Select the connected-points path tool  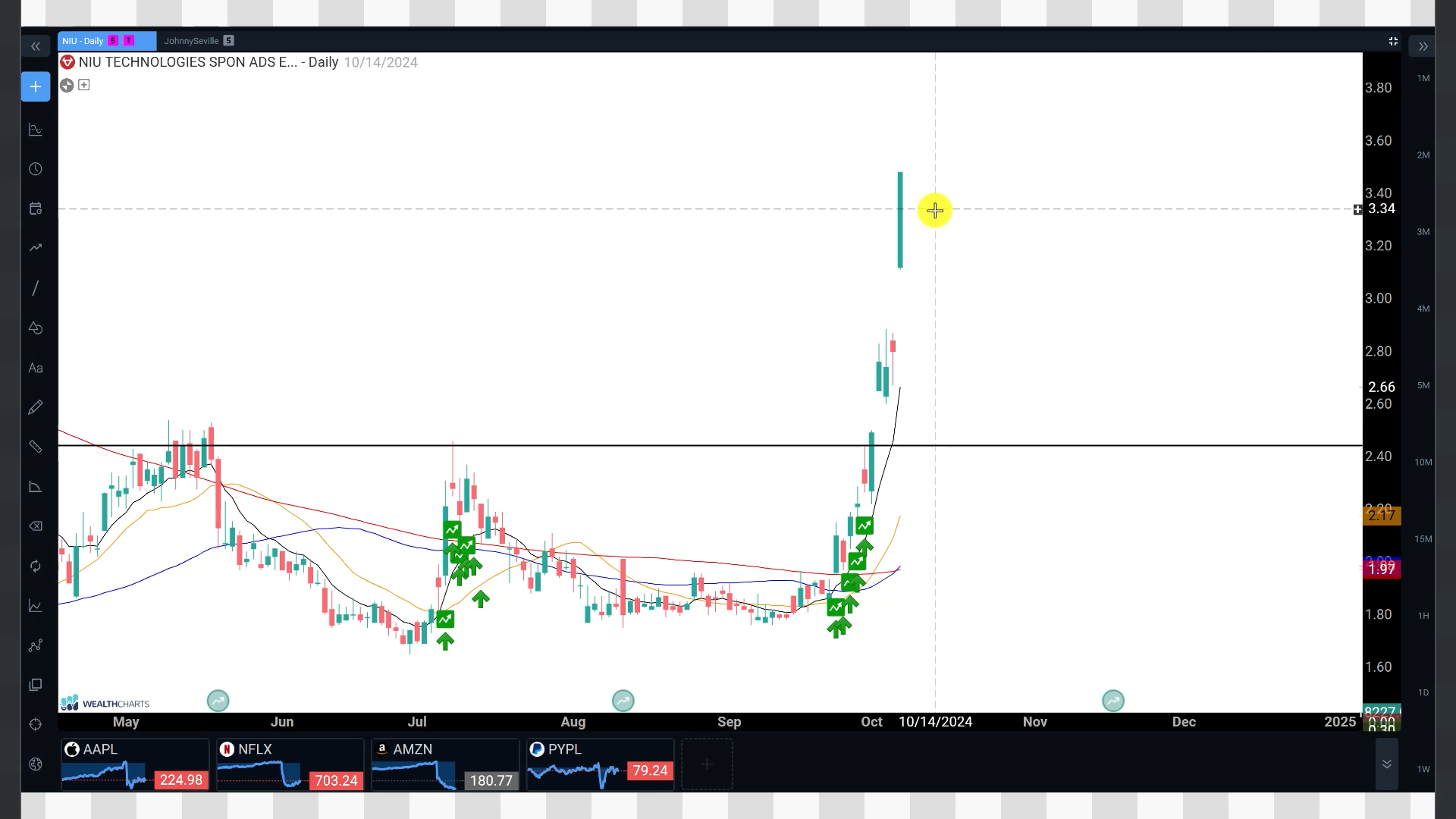(36, 645)
